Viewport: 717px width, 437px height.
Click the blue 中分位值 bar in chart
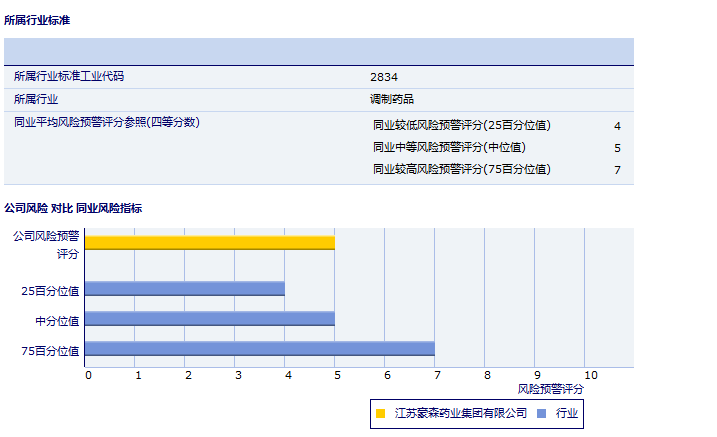(x=209, y=319)
